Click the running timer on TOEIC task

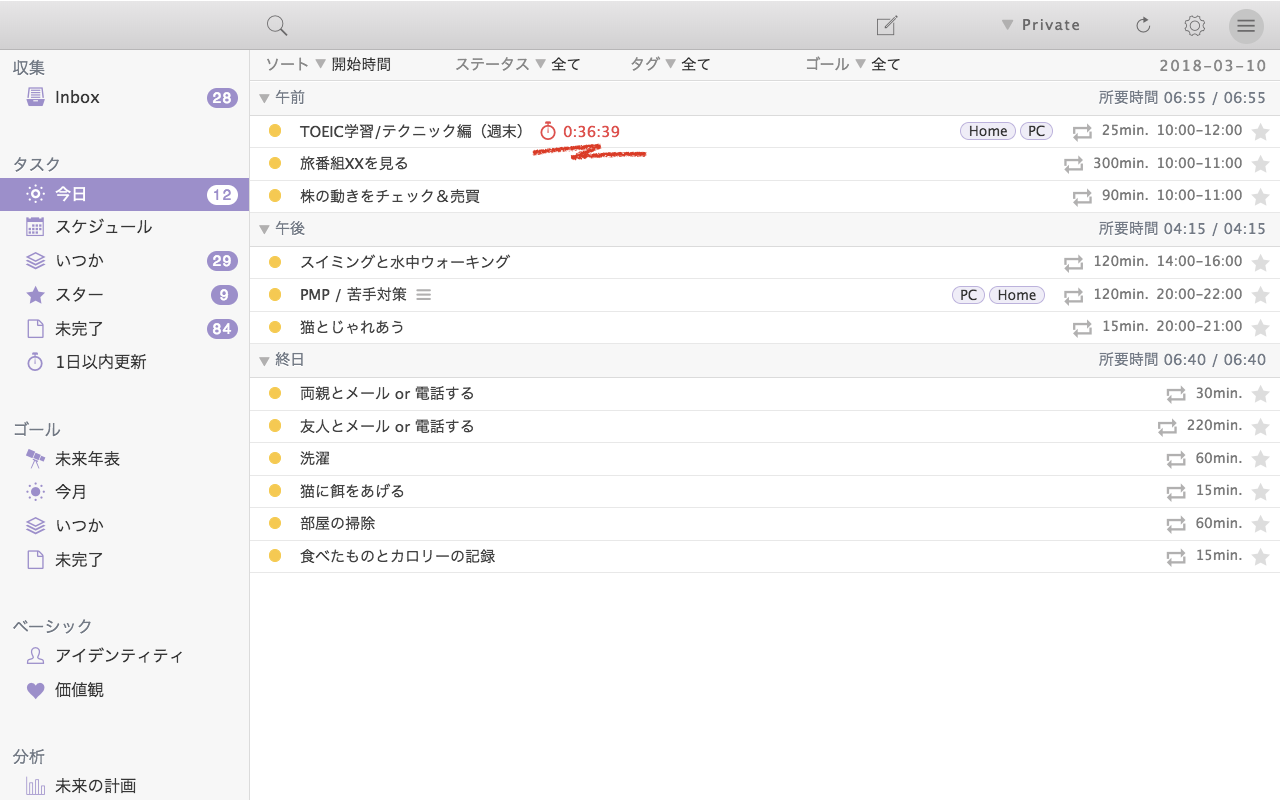tap(580, 131)
